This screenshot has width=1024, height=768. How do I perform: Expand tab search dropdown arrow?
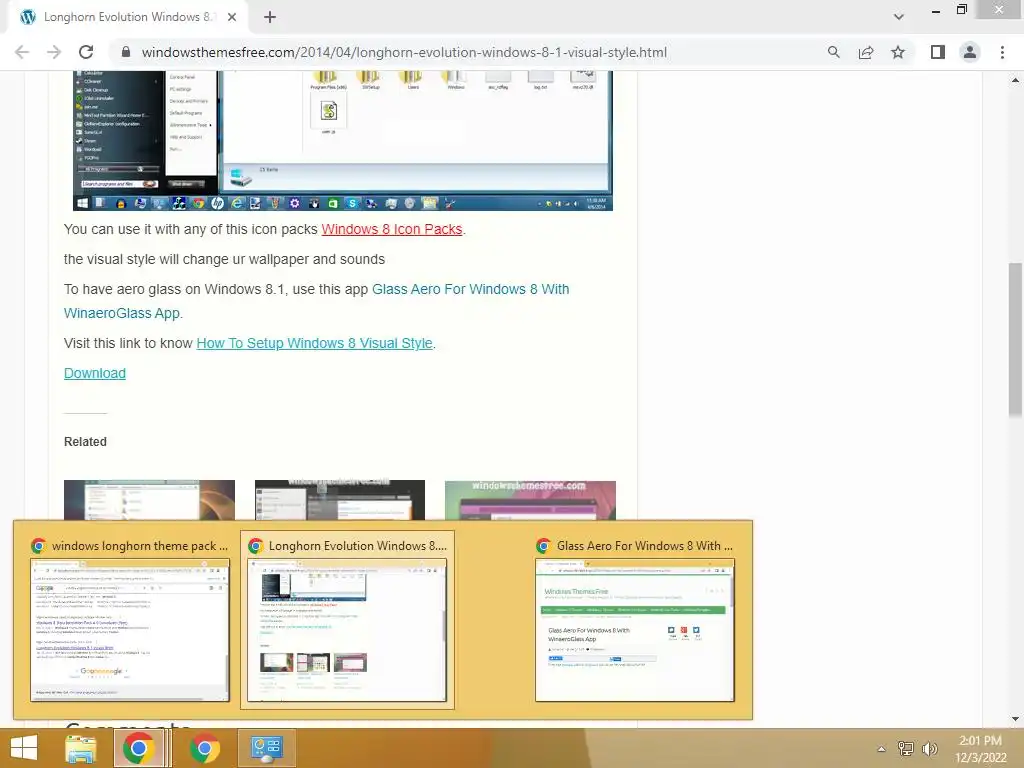click(x=899, y=17)
